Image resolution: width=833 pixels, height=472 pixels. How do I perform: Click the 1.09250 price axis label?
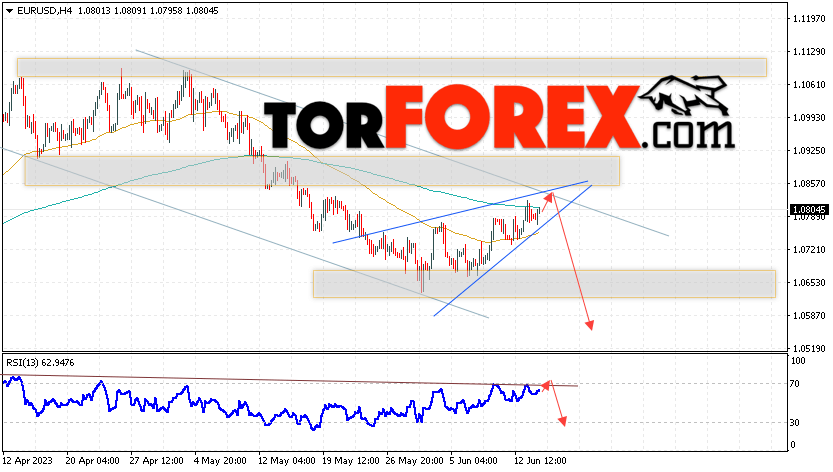(x=809, y=150)
